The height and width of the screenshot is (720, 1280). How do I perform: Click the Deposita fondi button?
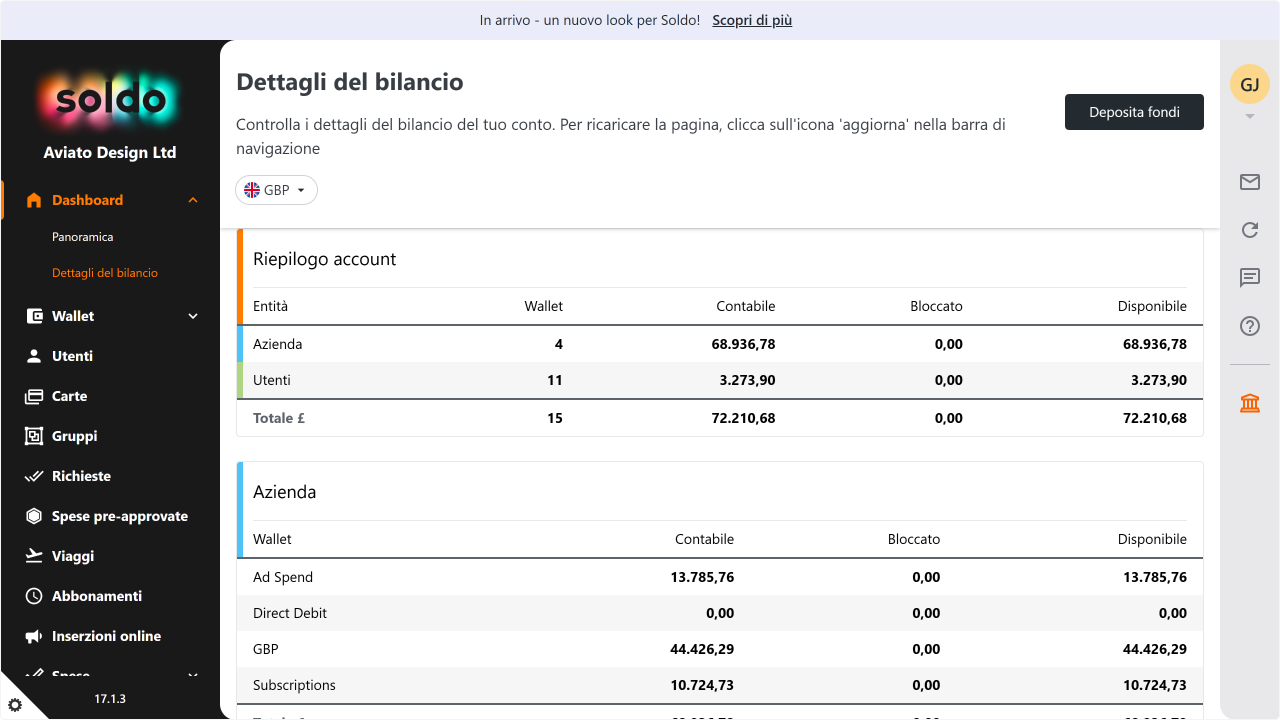[x=1134, y=112]
